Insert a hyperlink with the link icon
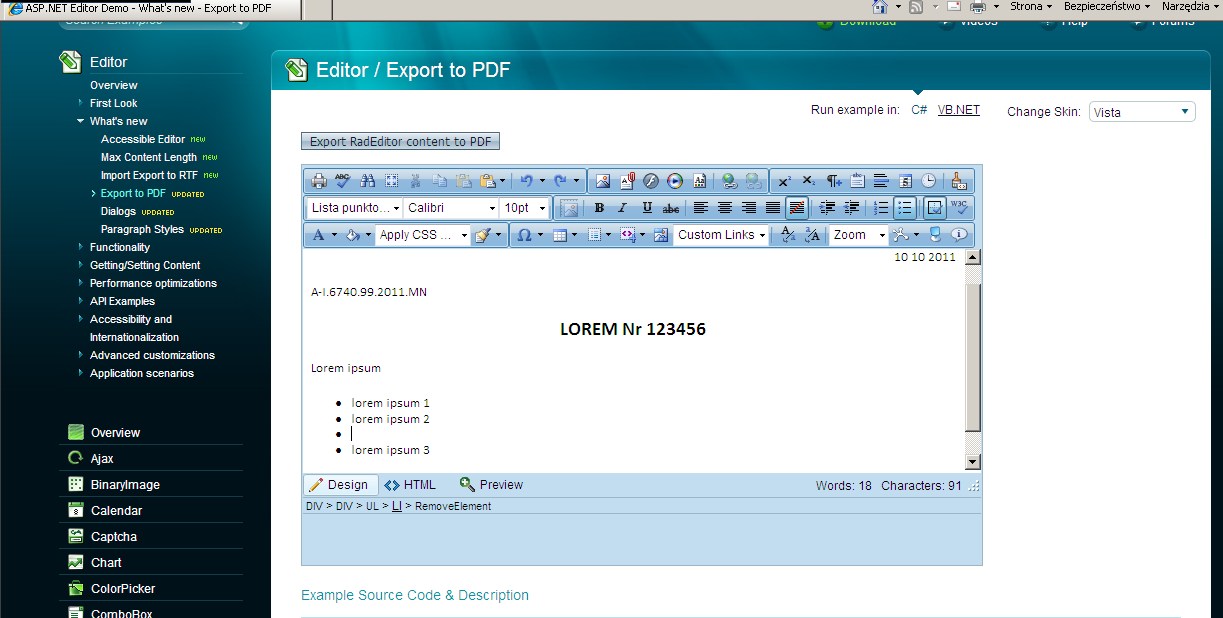The image size is (1223, 618). (728, 181)
